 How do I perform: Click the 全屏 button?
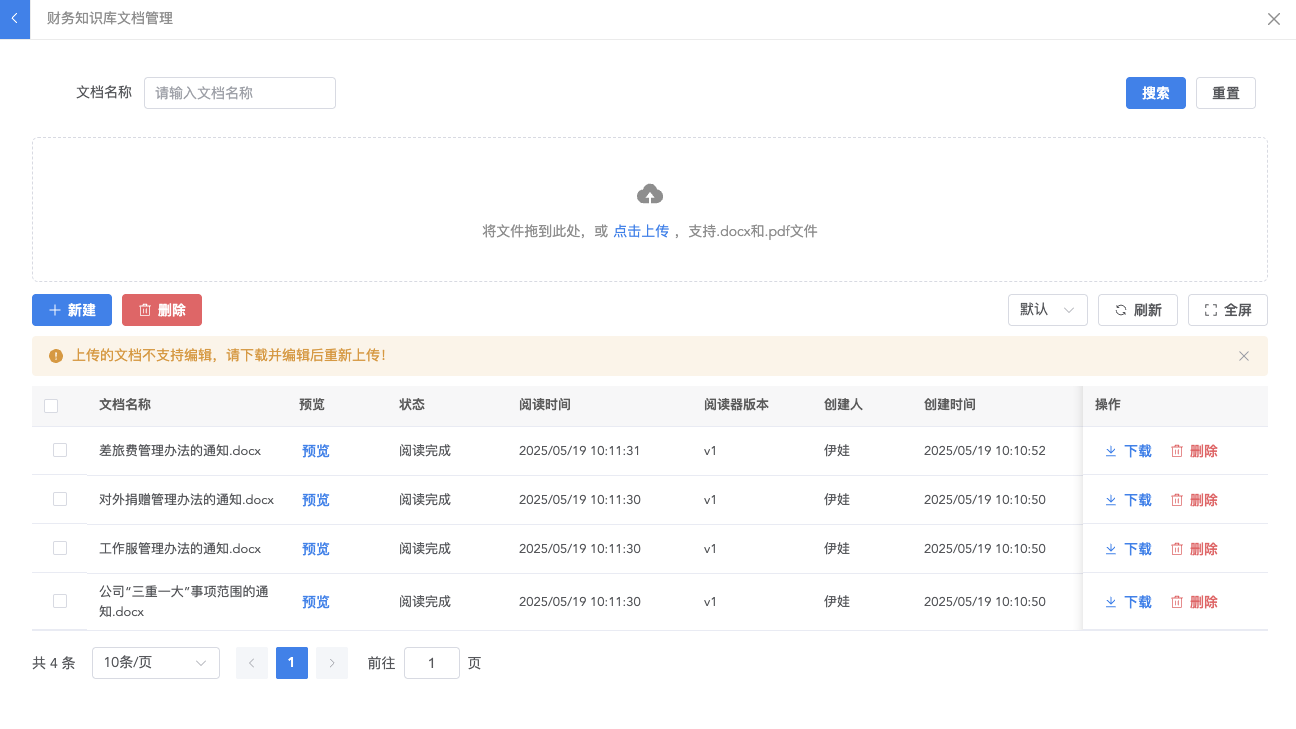pos(1228,310)
